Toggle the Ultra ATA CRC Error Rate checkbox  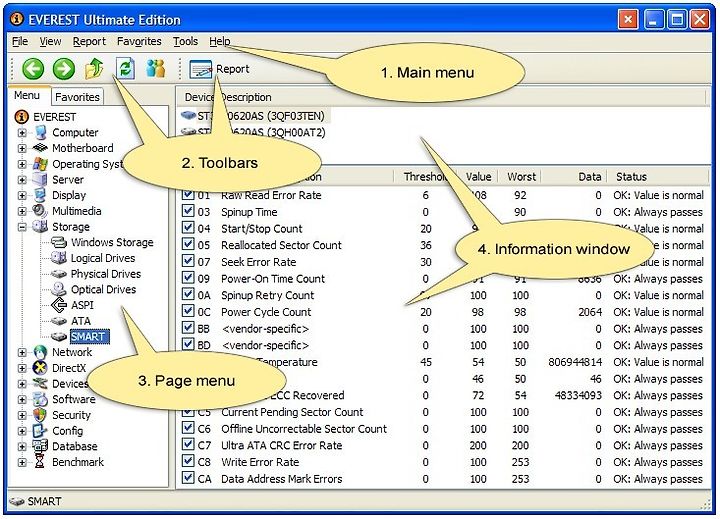188,444
